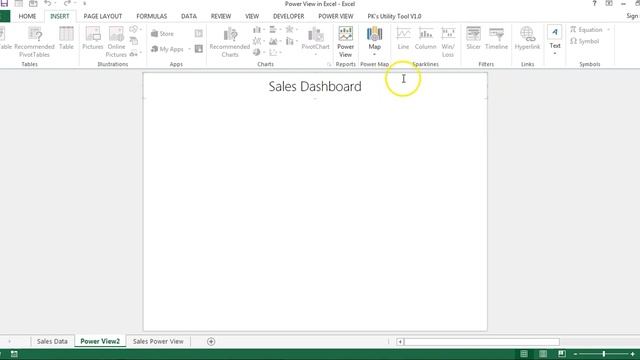This screenshot has height=360, width=640.
Task: Open the Shapes dropdown in Illustrations
Action: point(135,29)
